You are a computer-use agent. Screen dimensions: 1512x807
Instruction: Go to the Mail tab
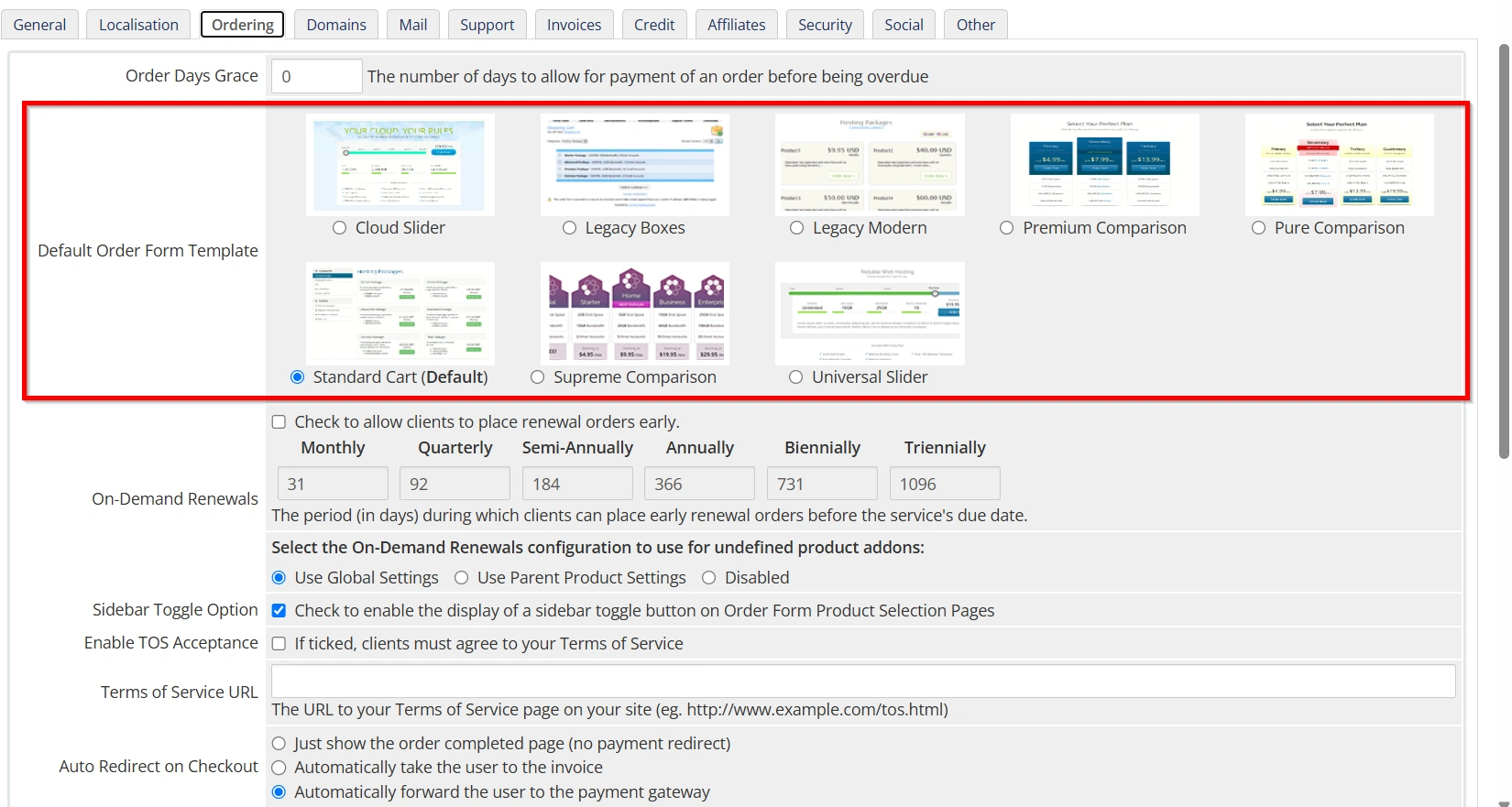413,25
